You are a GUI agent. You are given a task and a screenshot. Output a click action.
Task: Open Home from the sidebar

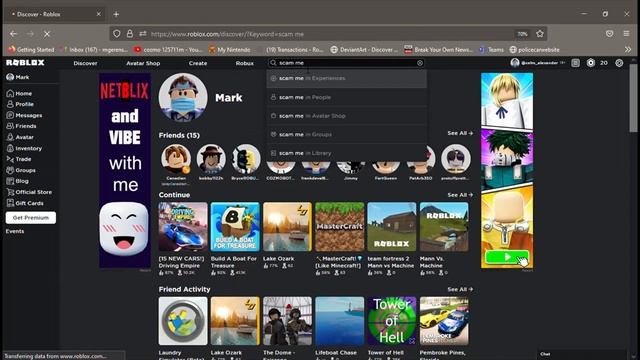tap(19, 93)
